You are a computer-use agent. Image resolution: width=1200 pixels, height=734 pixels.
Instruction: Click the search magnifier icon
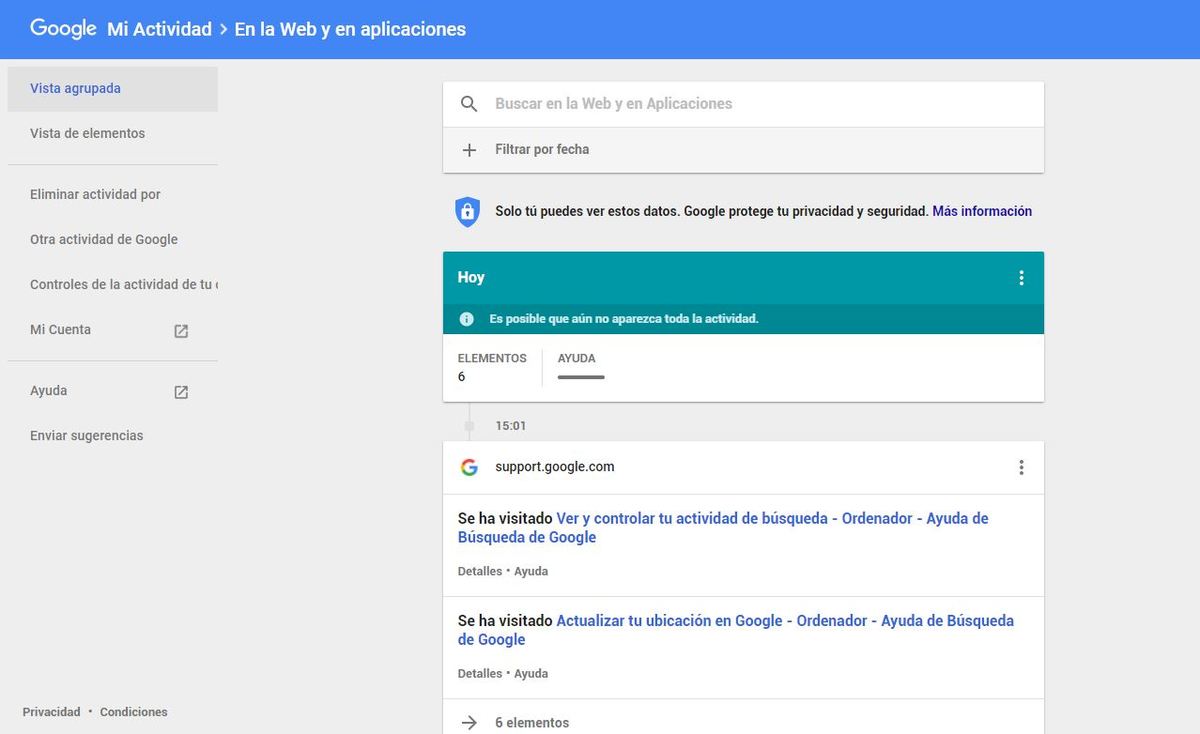pyautogui.click(x=469, y=104)
